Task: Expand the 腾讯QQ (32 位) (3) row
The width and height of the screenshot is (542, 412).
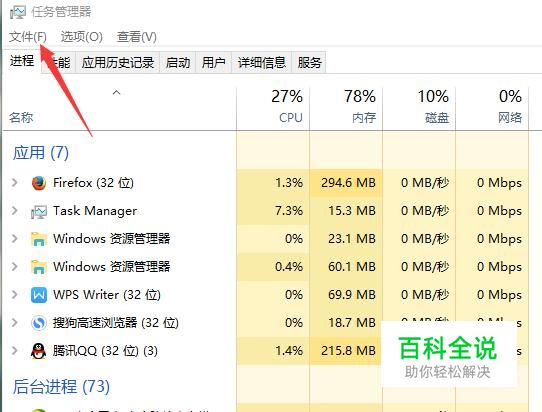Action: point(15,350)
